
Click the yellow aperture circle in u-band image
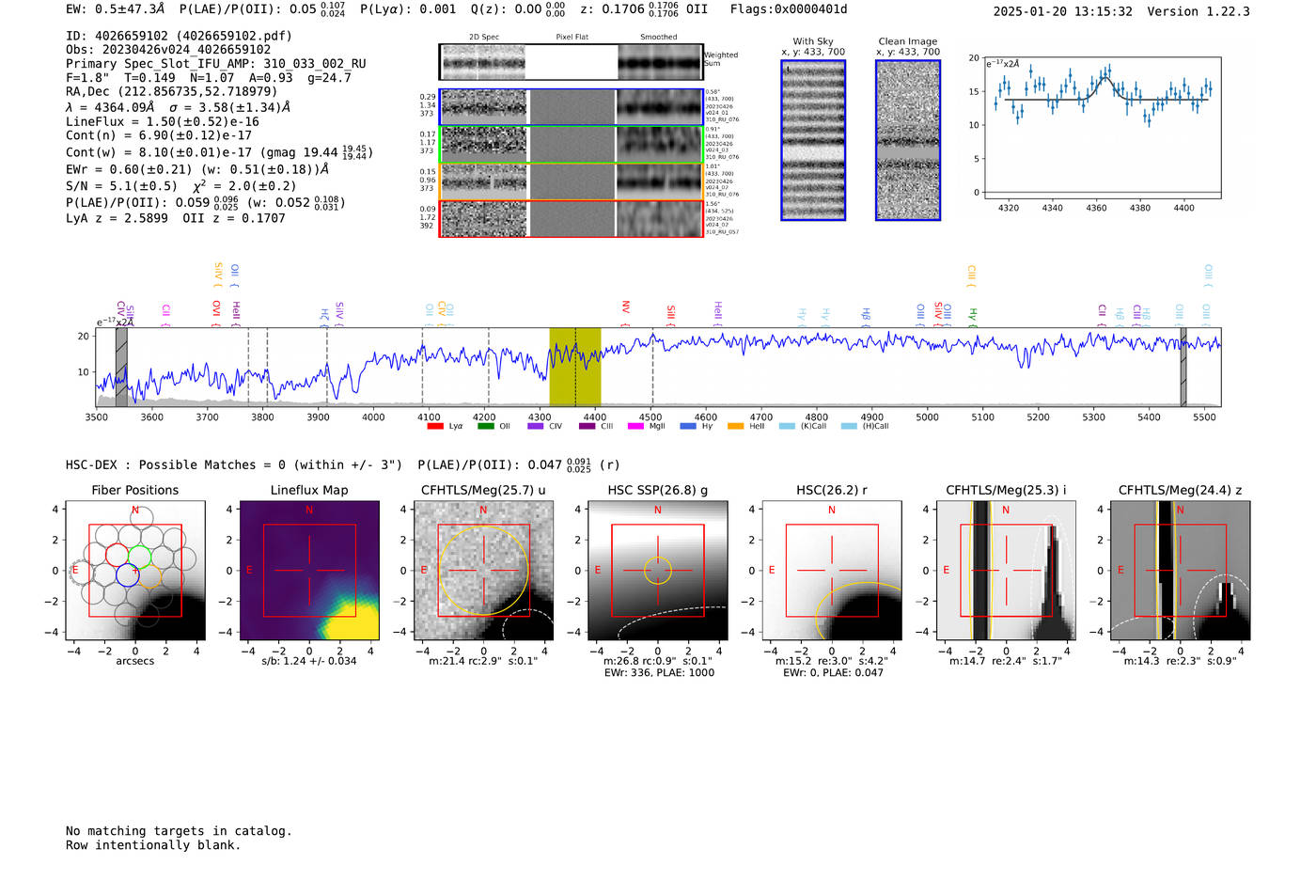(483, 570)
